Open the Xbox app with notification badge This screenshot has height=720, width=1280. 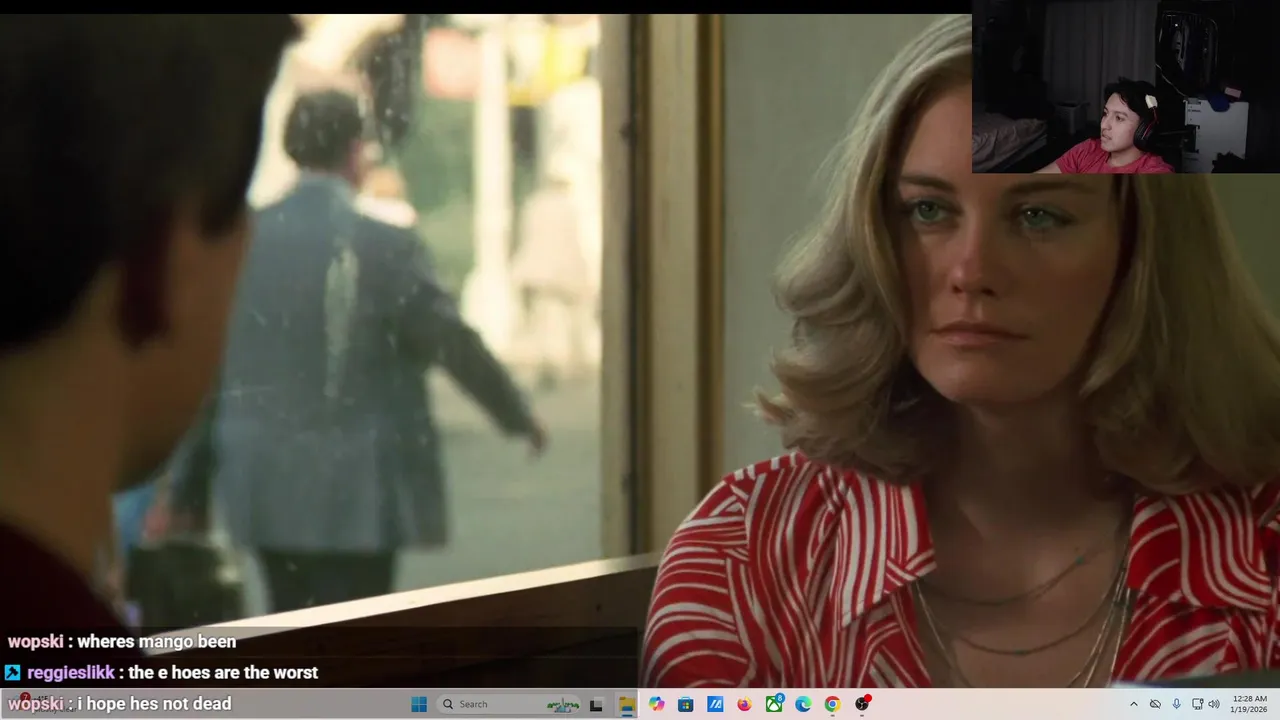774,704
